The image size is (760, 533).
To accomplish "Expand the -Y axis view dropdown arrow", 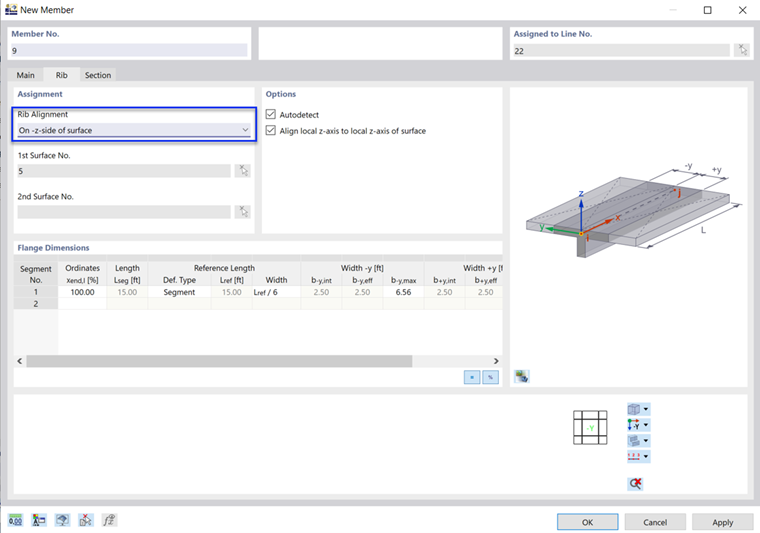I will click(x=646, y=425).
